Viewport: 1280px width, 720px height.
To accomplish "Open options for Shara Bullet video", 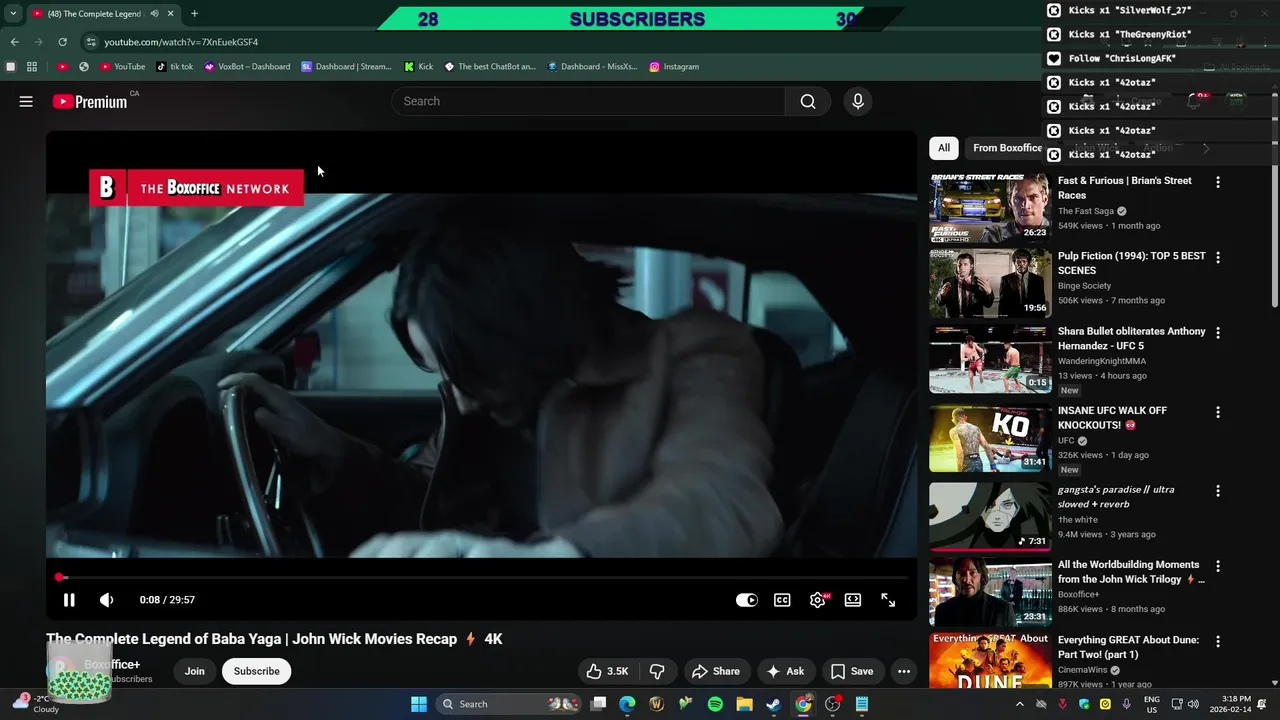I will coord(1217,332).
